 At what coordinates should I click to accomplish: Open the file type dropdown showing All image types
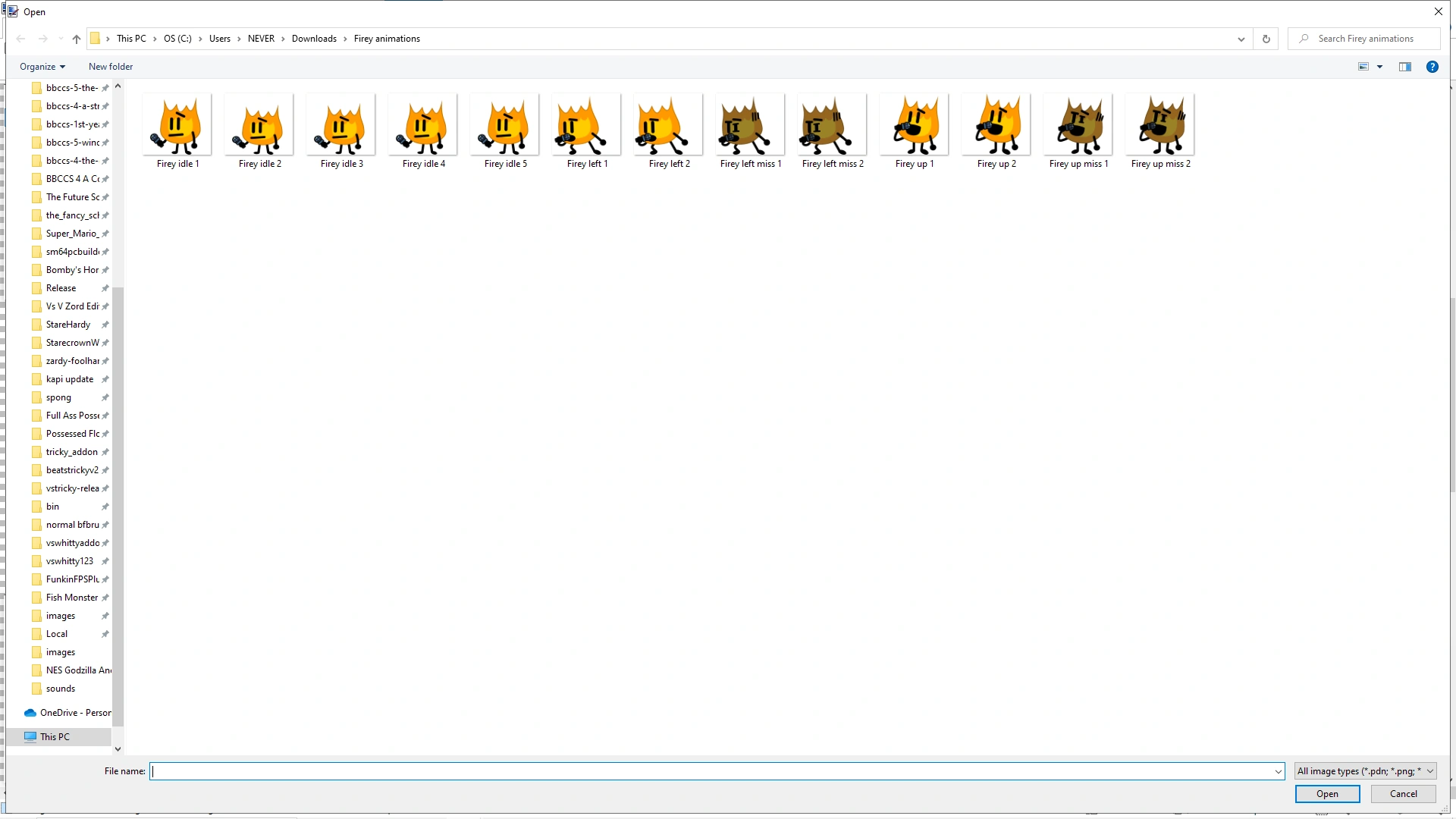(x=1363, y=770)
